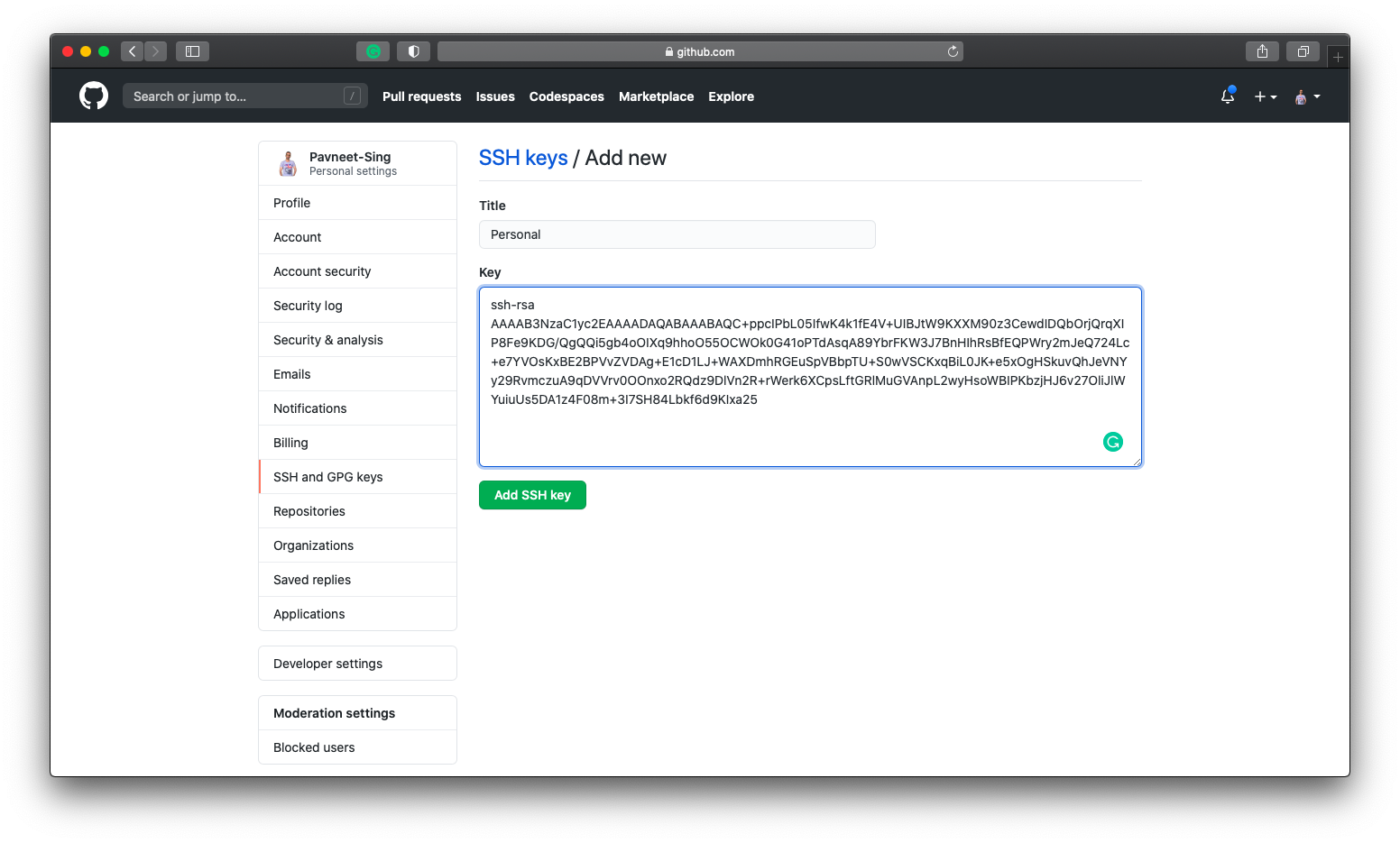Open Applications settings
1400x843 pixels.
357,614
